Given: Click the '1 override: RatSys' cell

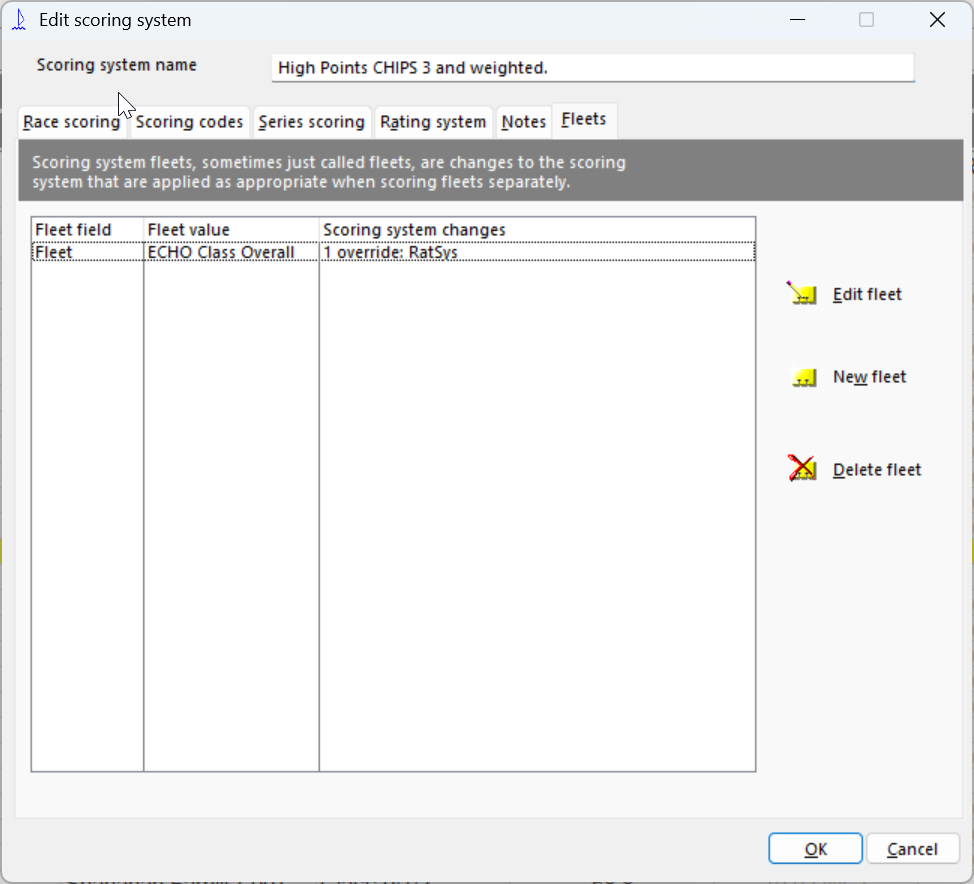Looking at the screenshot, I should pyautogui.click(x=390, y=253).
